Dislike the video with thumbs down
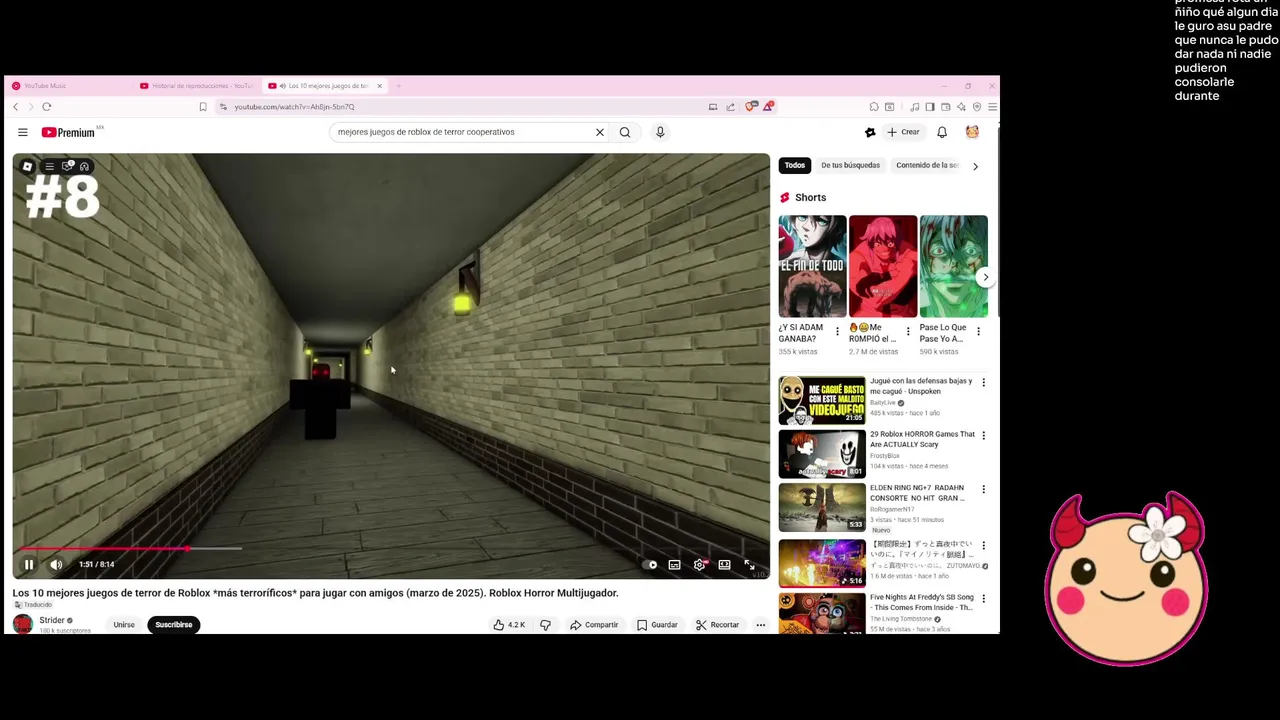The image size is (1280, 720). tap(545, 625)
